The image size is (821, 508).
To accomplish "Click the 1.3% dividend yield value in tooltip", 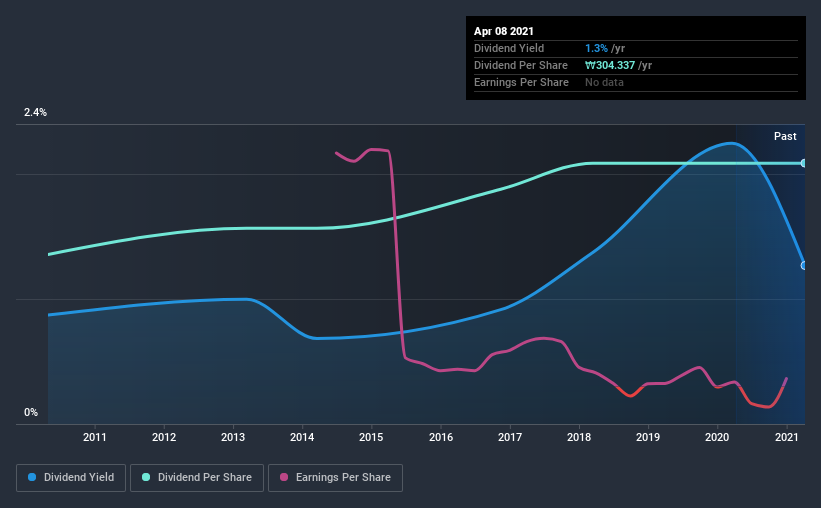I will click(596, 48).
